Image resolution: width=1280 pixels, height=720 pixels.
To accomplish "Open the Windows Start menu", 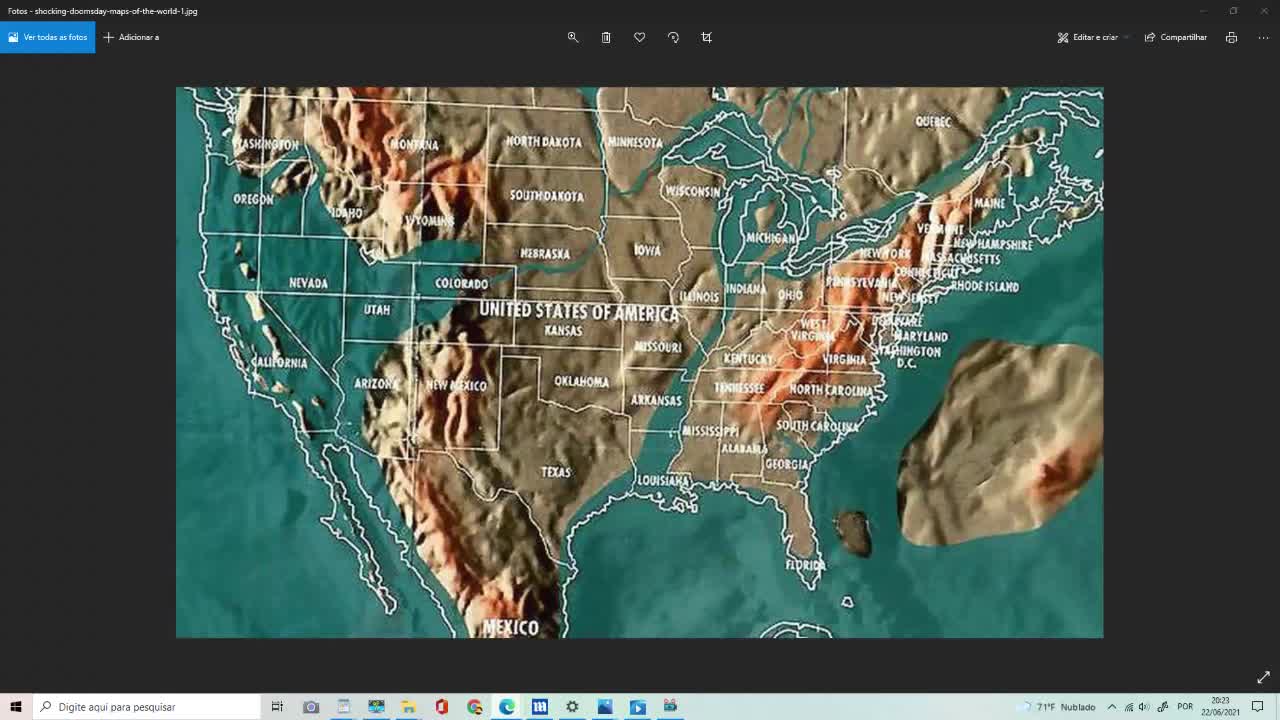I will pos(16,707).
